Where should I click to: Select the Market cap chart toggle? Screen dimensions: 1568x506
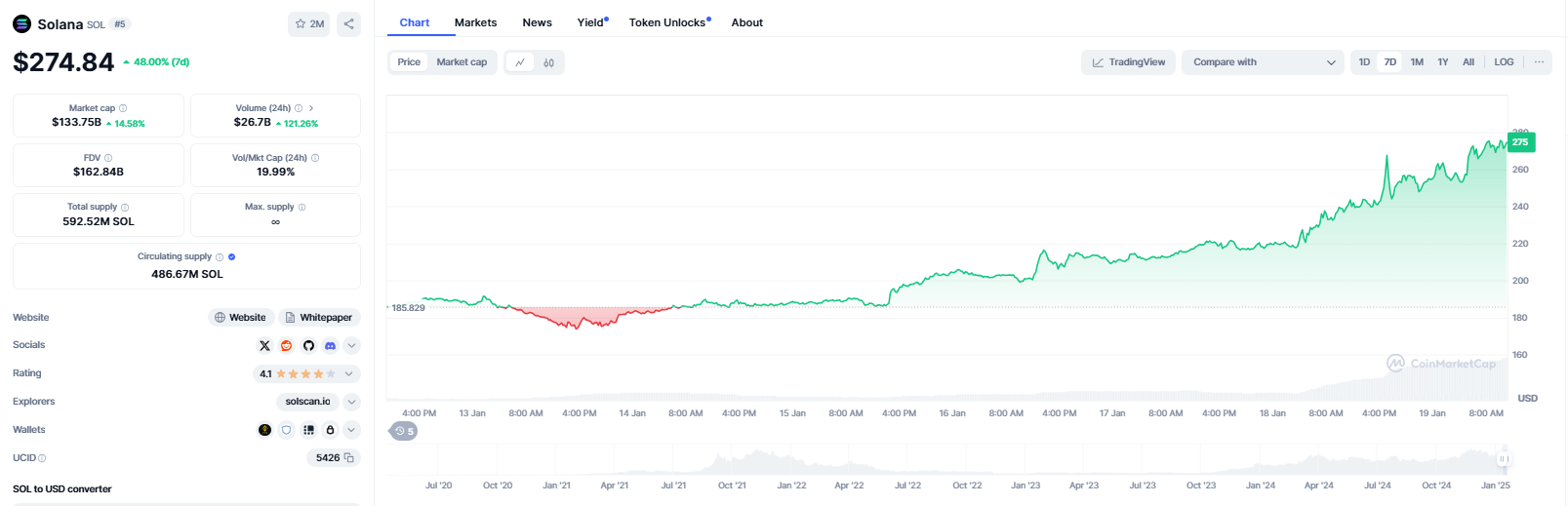[x=462, y=62]
